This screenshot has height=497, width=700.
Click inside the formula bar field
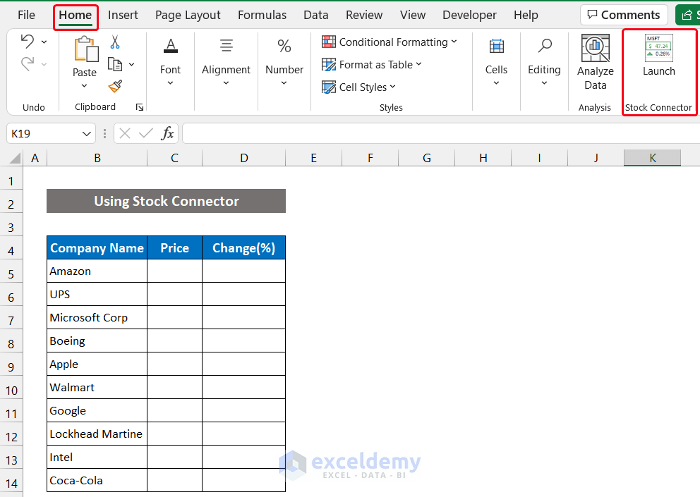coord(441,134)
